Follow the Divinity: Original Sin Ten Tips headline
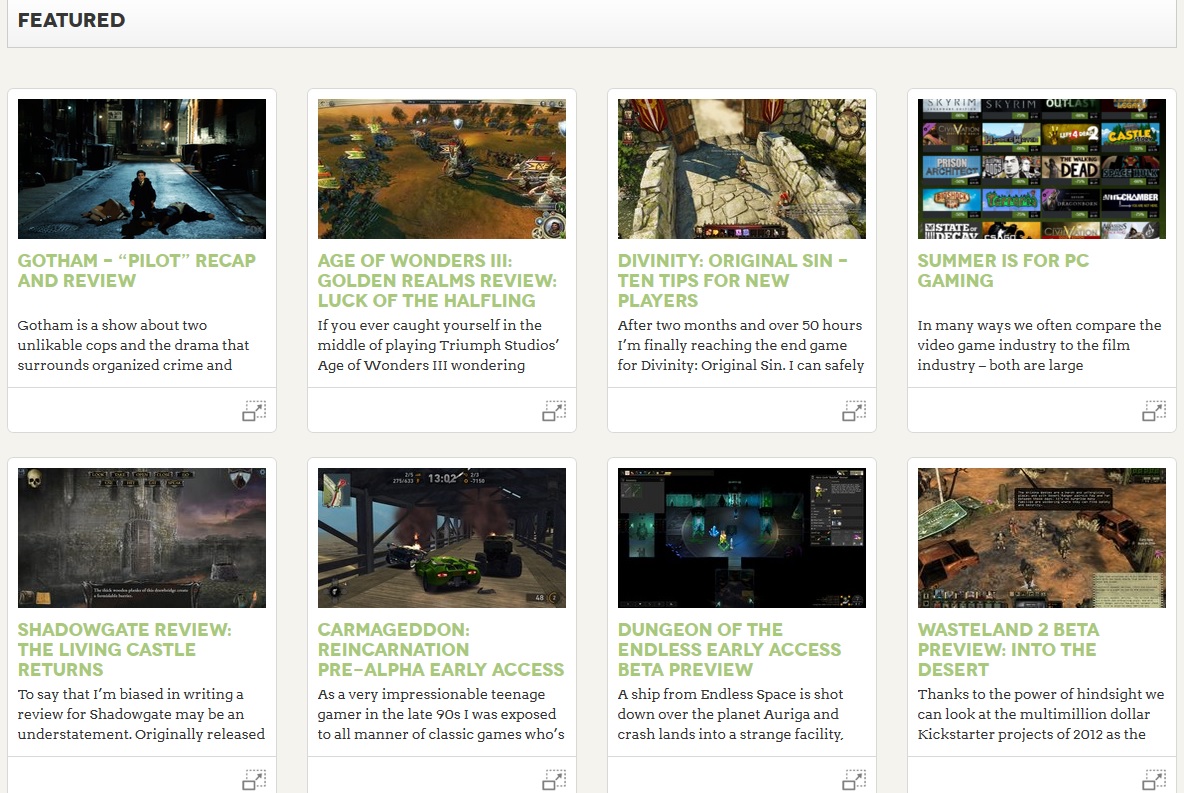 pos(732,281)
